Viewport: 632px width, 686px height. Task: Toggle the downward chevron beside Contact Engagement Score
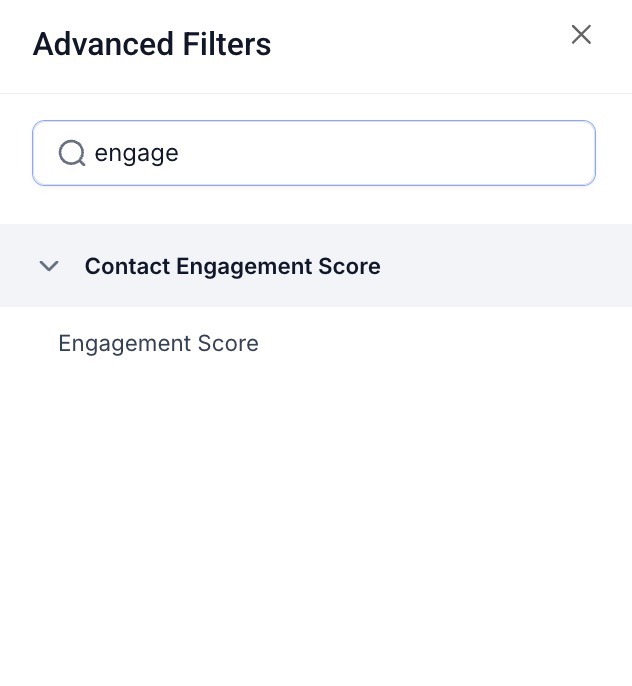[48, 266]
